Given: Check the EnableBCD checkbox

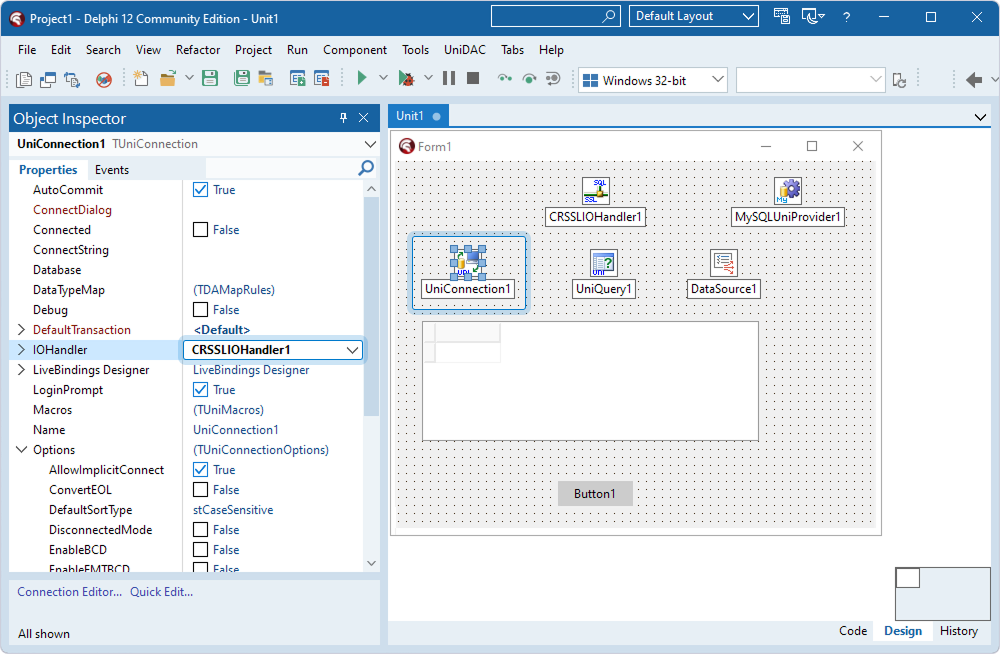Looking at the screenshot, I should point(200,549).
